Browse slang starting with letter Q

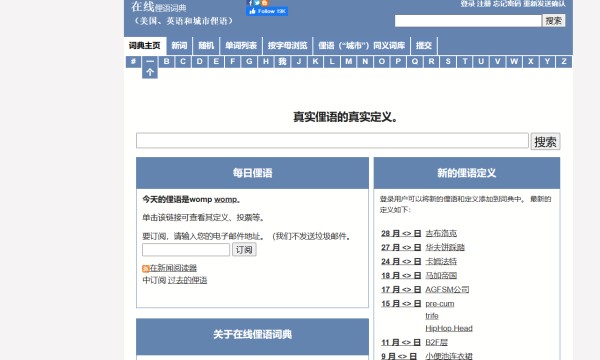point(415,62)
